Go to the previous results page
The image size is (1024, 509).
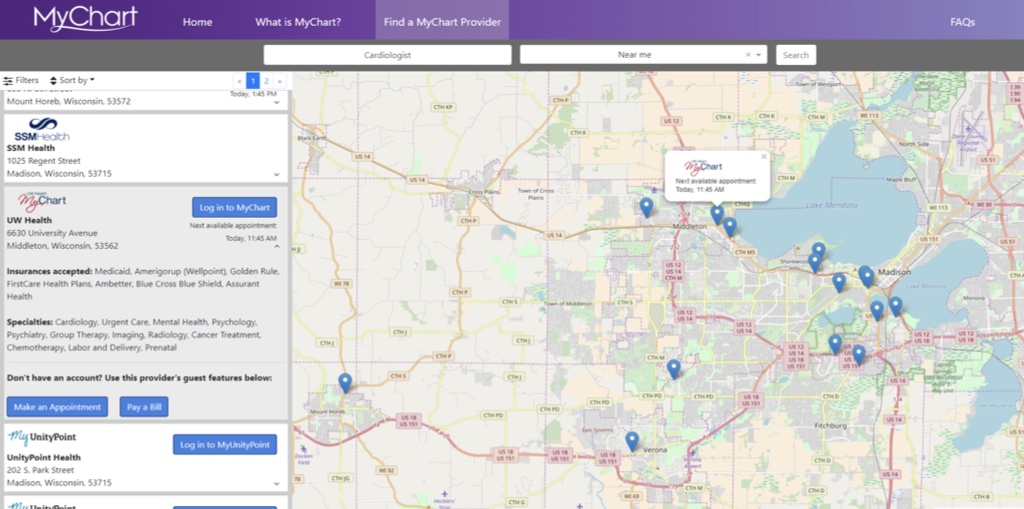(240, 81)
